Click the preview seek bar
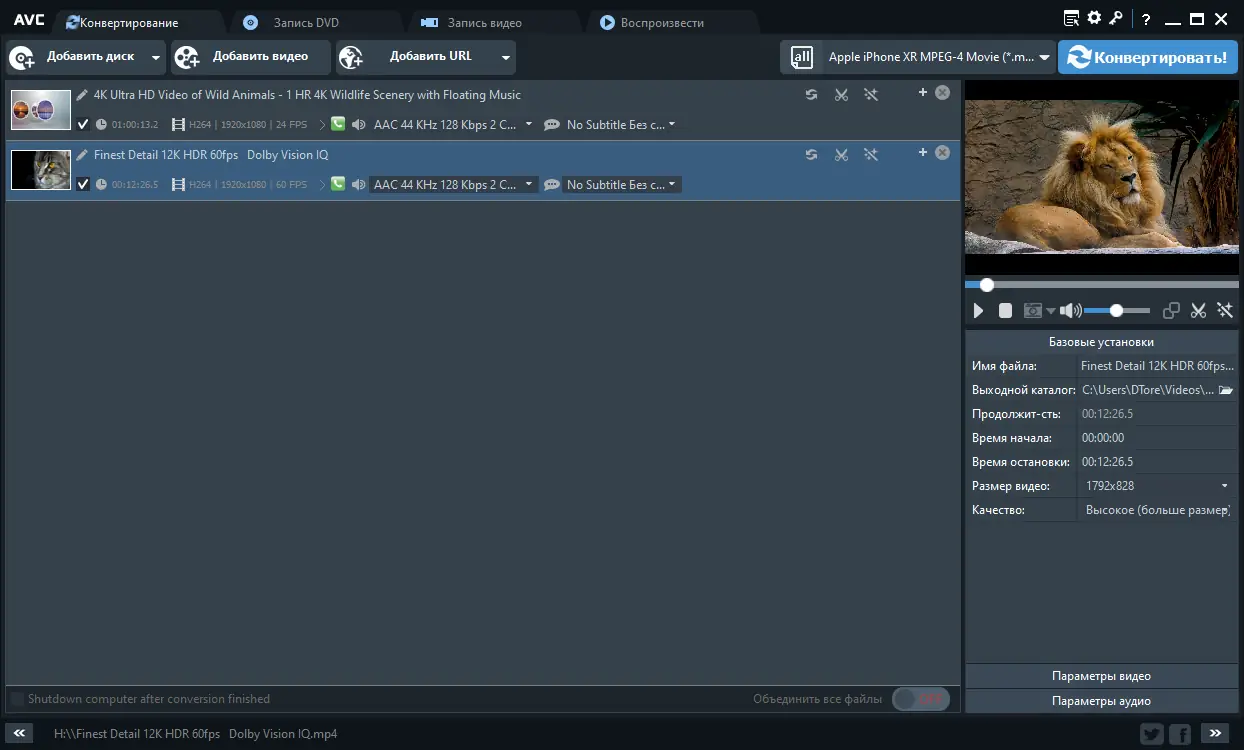The width and height of the screenshot is (1244, 750). (x=1101, y=285)
